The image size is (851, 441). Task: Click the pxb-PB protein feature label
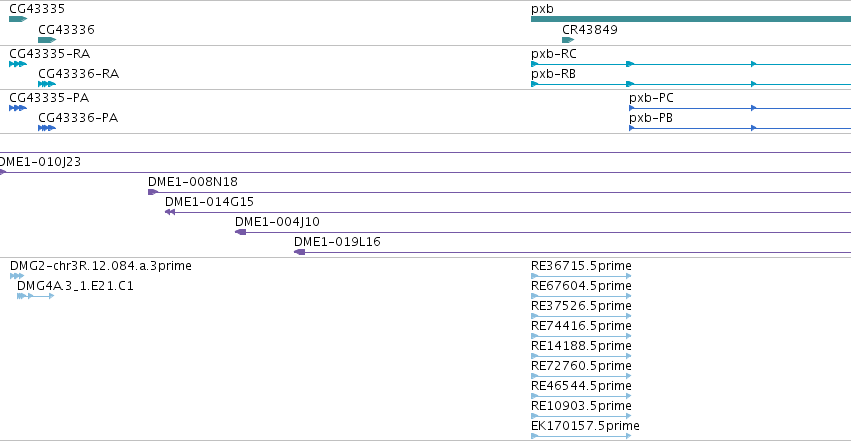tap(651, 118)
